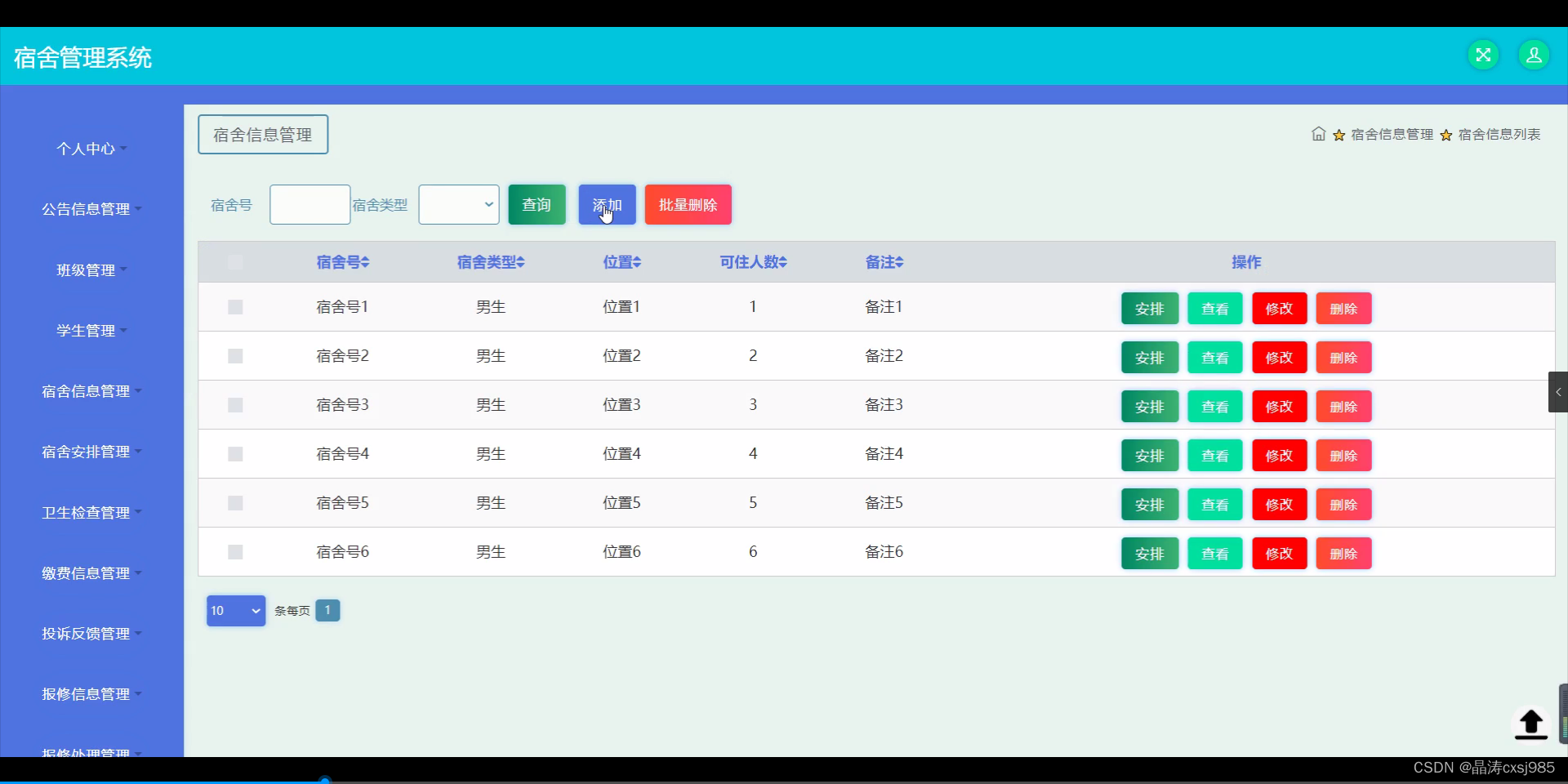Expand 宿舍安排管理 sidebar menu
The height and width of the screenshot is (784, 1568).
(x=91, y=452)
